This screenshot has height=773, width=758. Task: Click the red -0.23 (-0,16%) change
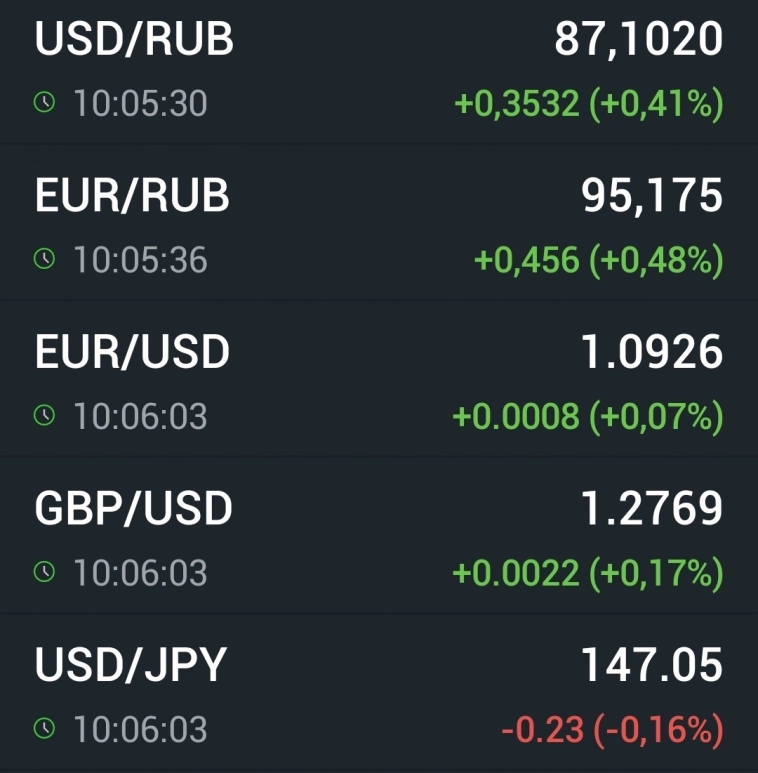[x=612, y=729]
